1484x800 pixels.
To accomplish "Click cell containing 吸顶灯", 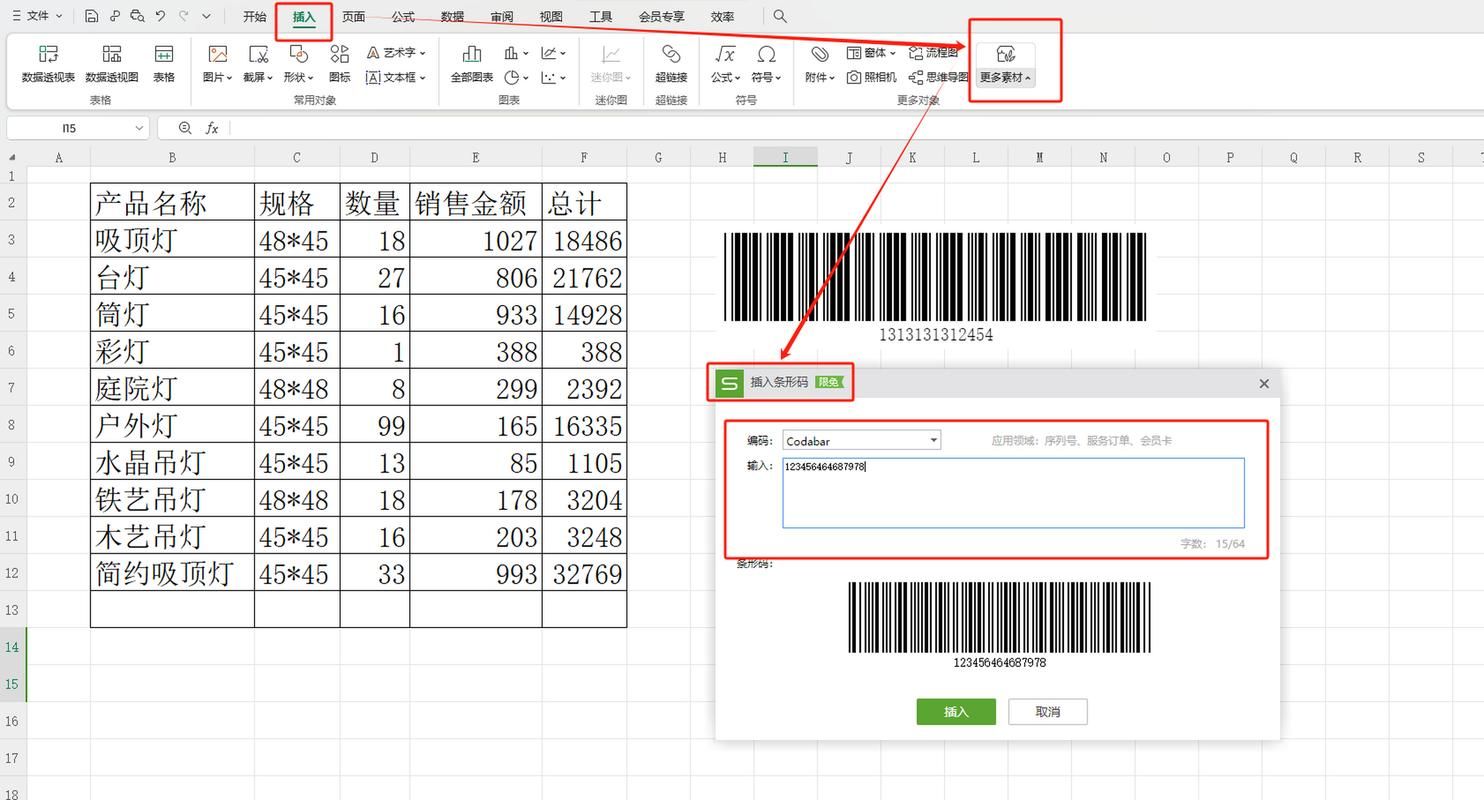I will coord(172,240).
